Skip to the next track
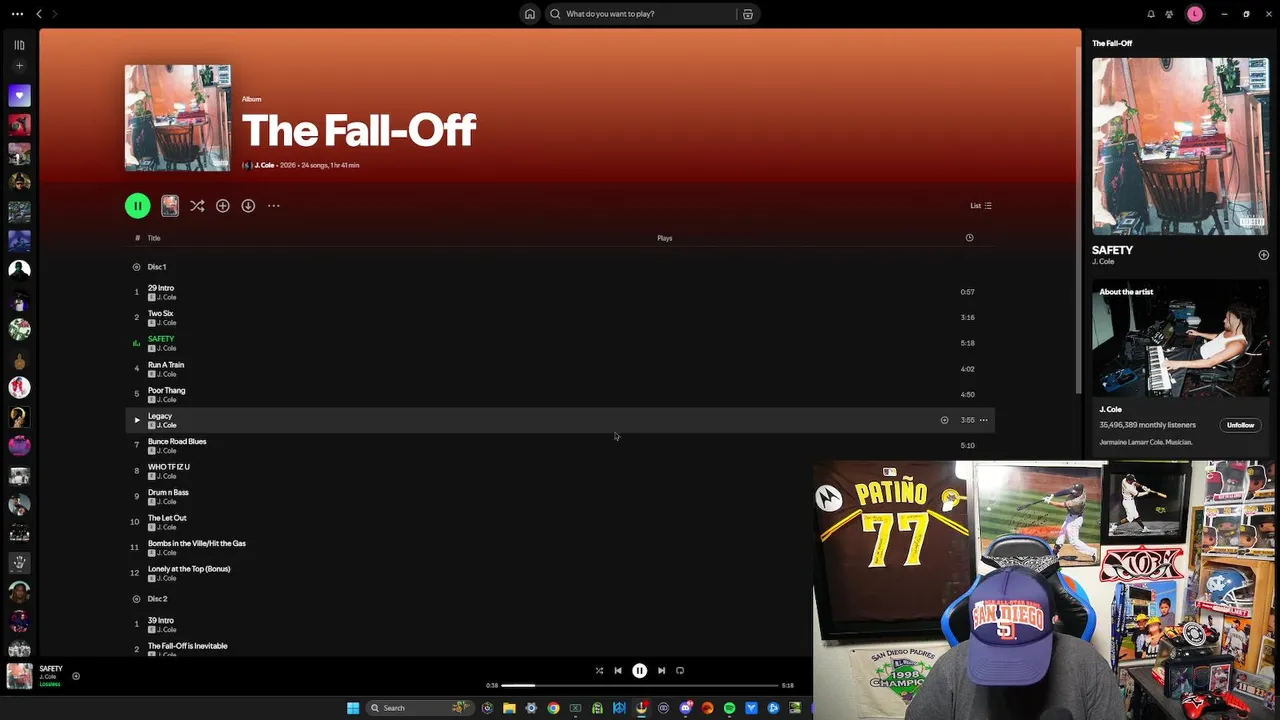1280x720 pixels. 661,671
